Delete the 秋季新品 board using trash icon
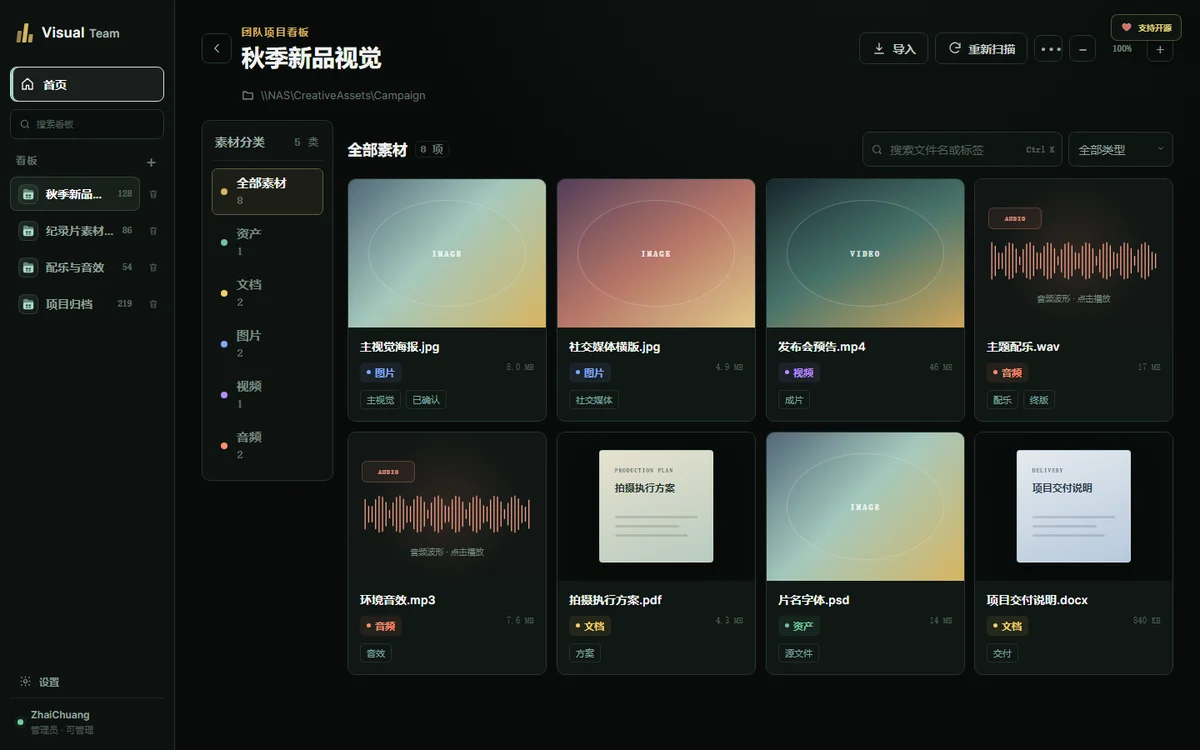The image size is (1200, 750). [153, 194]
